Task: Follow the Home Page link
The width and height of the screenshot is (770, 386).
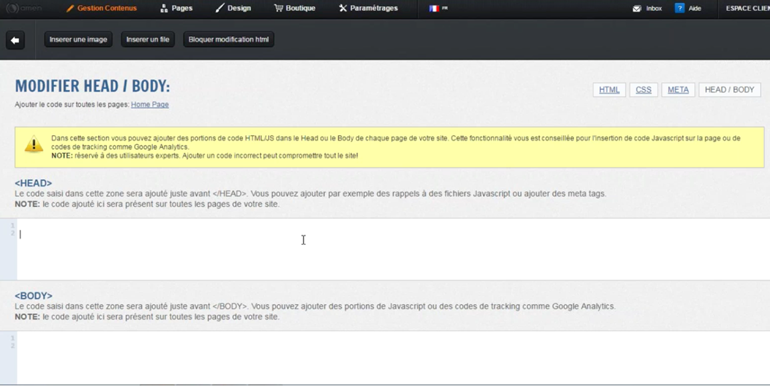Action: tap(150, 105)
